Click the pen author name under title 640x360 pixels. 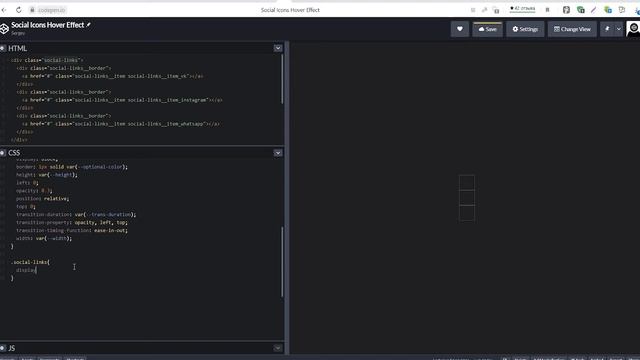click(18, 33)
